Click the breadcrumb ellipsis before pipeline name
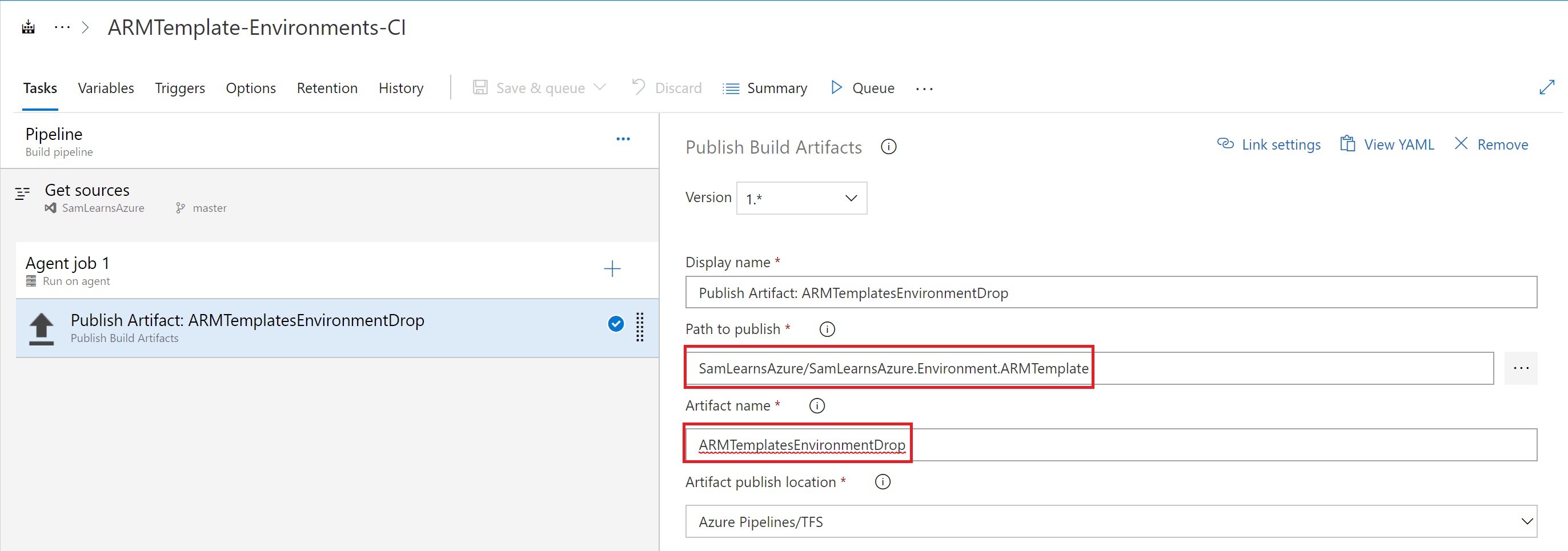Image resolution: width=1568 pixels, height=551 pixels. [62, 27]
